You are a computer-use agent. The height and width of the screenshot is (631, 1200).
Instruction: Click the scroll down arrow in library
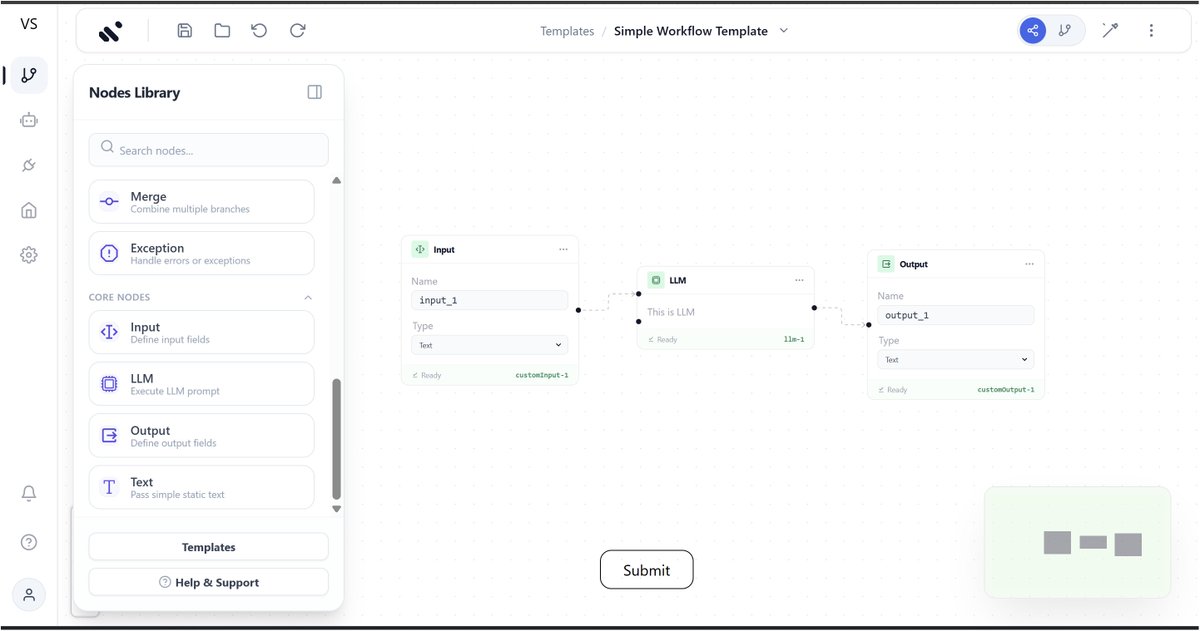tap(336, 509)
